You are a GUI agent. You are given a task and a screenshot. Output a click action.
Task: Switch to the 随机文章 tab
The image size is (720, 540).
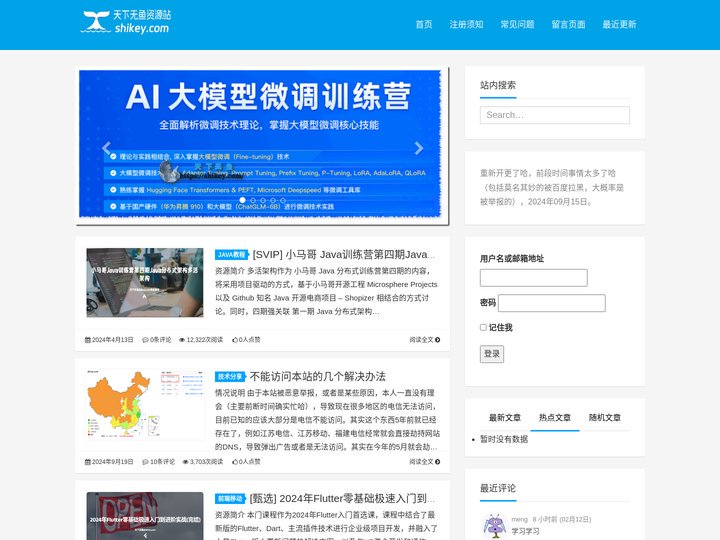click(605, 417)
